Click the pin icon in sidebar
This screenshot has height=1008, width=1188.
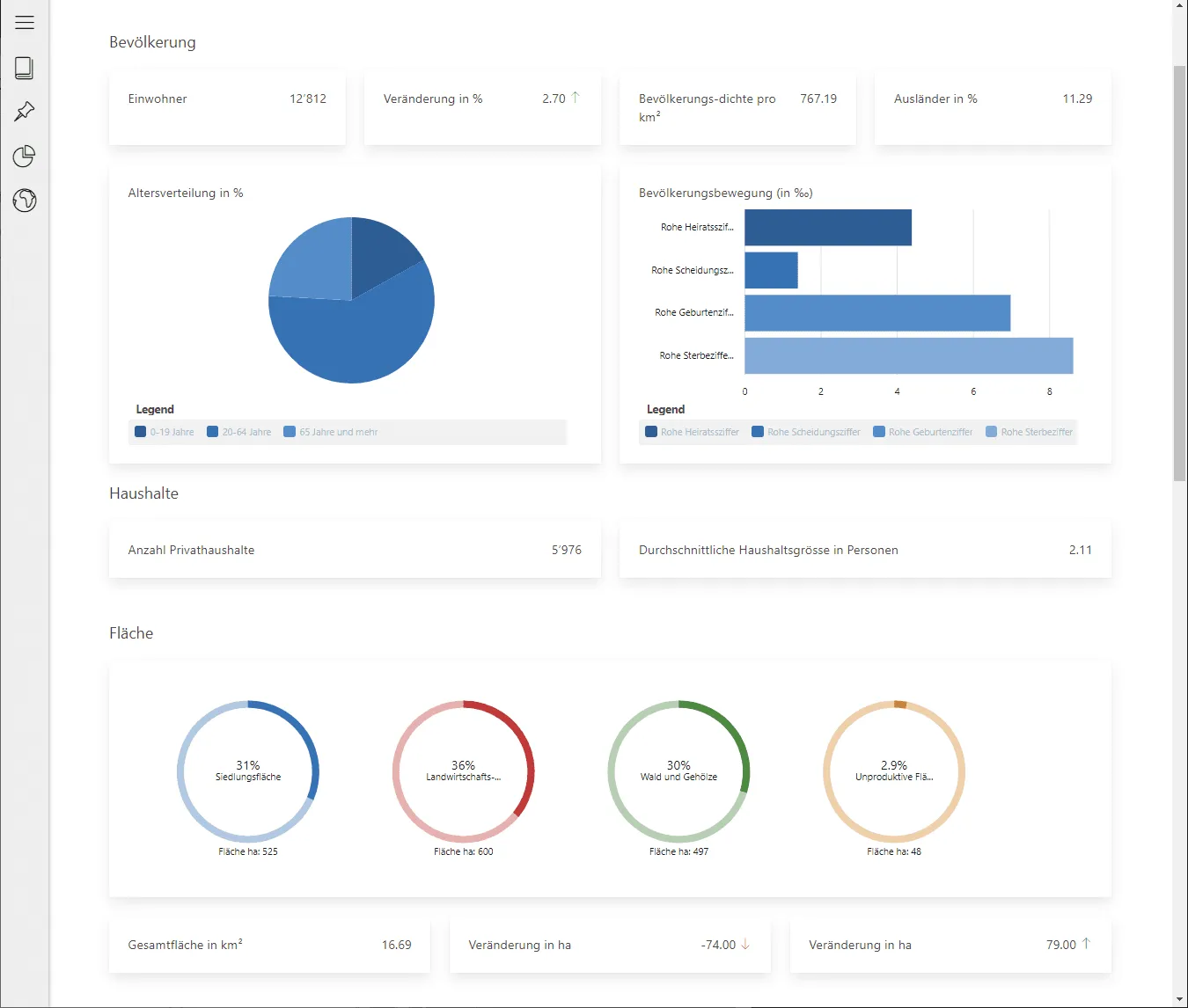point(25,112)
